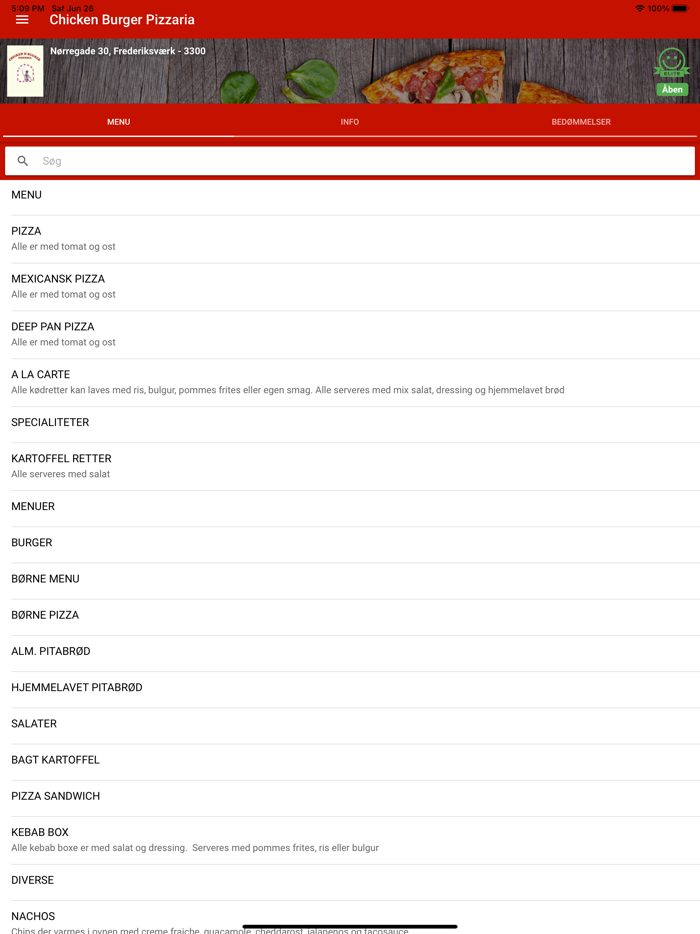This screenshot has height=934, width=700.
Task: Expand the SPECIALITETER category
Action: click(x=350, y=424)
